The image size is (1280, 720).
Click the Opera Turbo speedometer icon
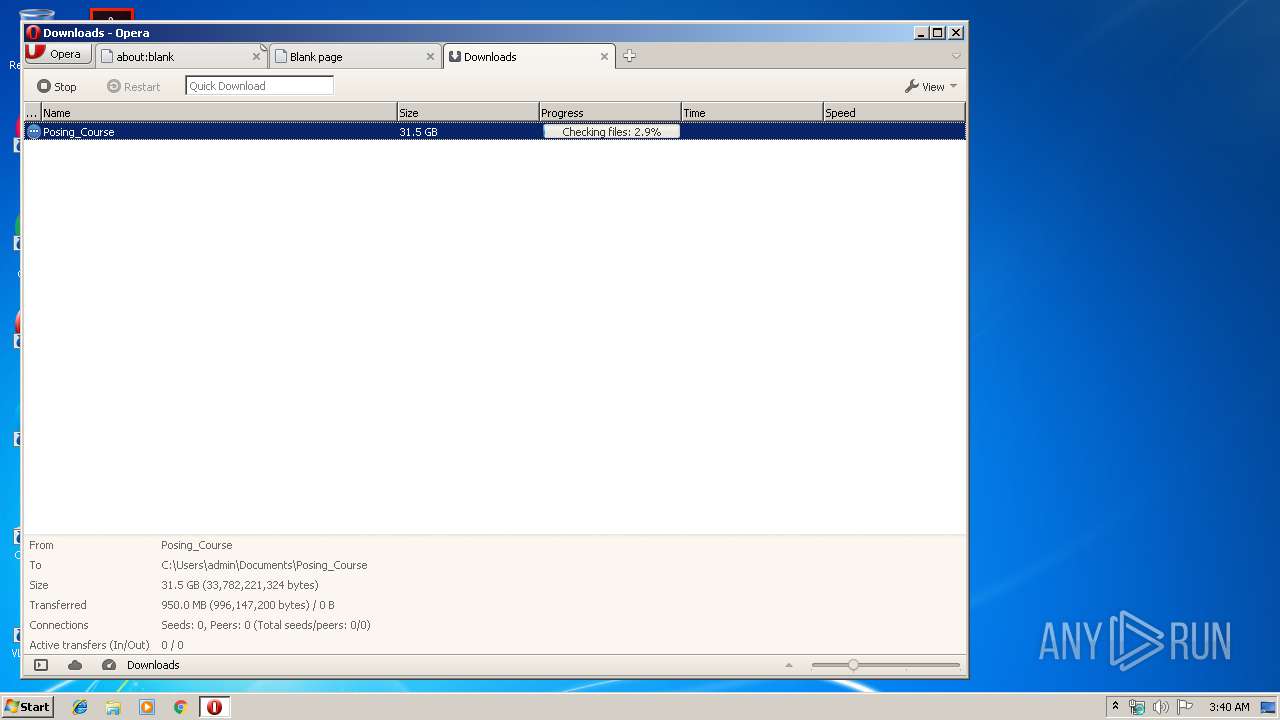pos(109,665)
